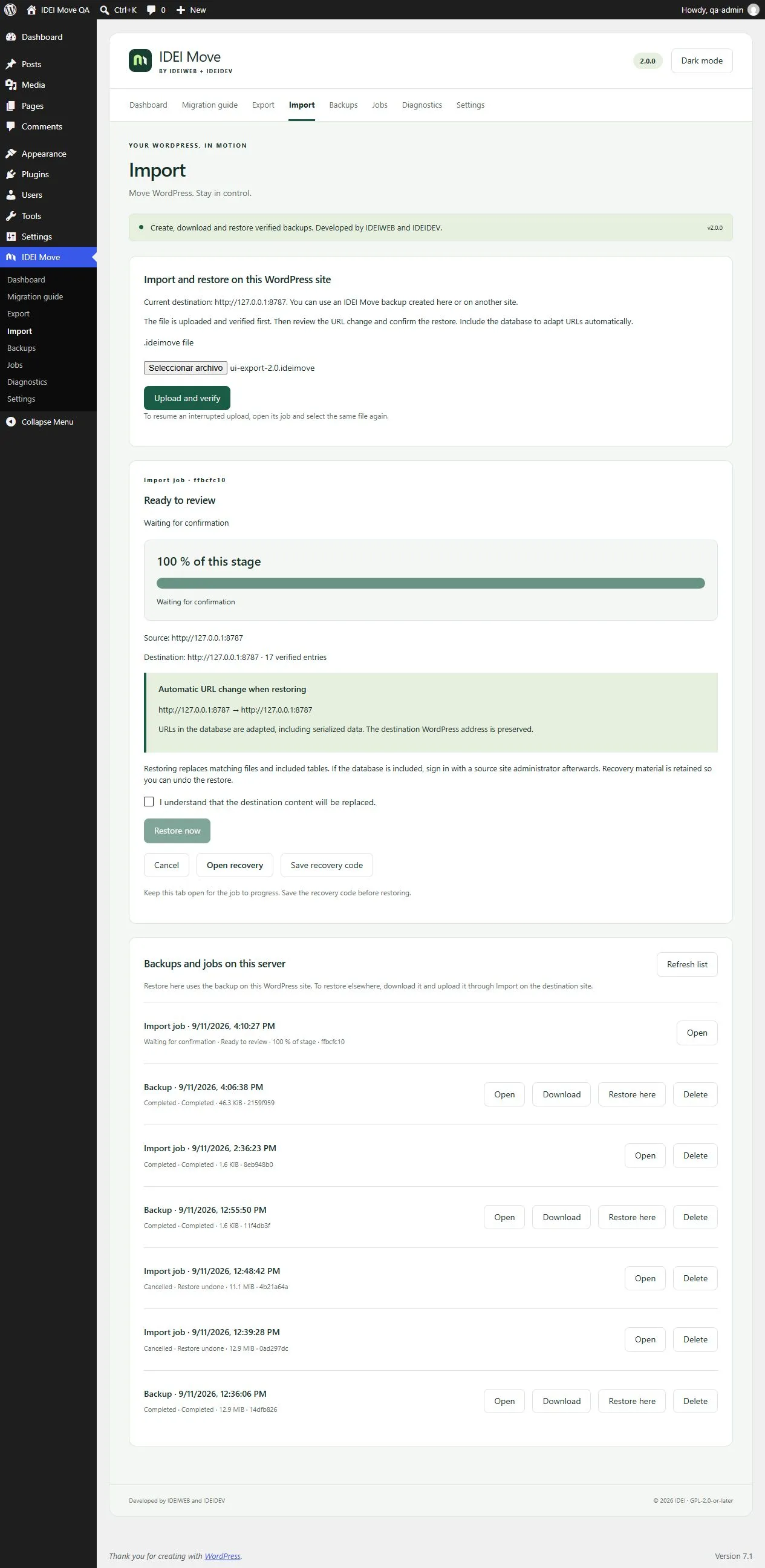Viewport: 765px width, 1568px height.
Task: Click the Media icon in sidebar
Action: point(11,85)
